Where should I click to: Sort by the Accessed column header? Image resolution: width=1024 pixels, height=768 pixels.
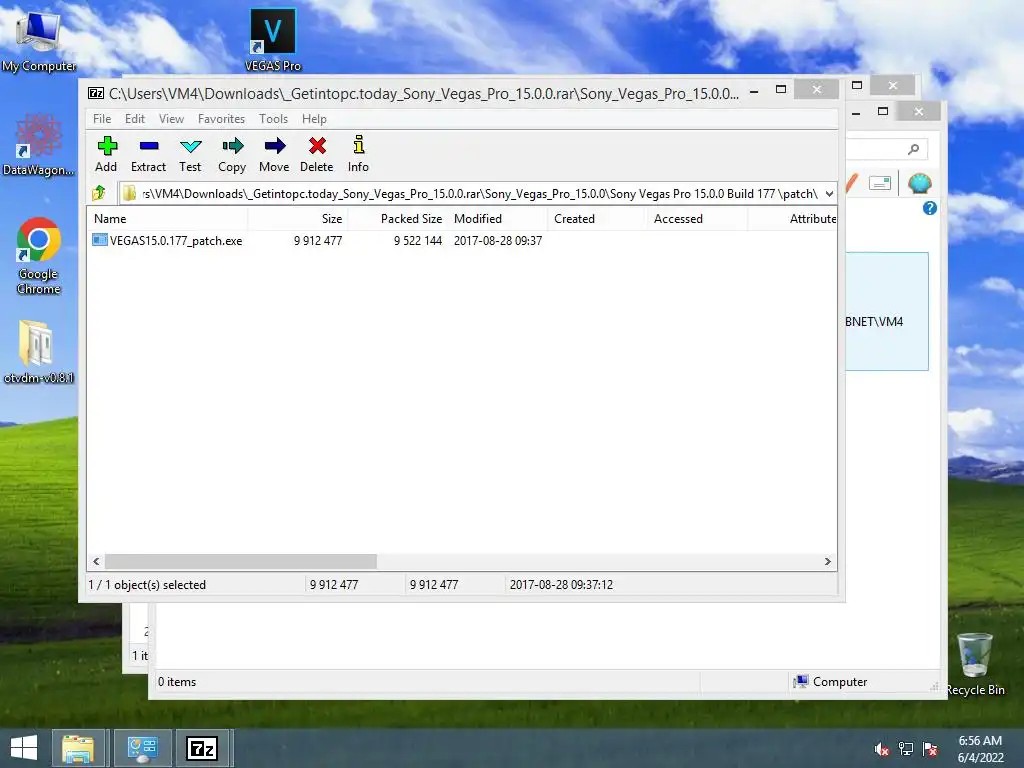697,219
